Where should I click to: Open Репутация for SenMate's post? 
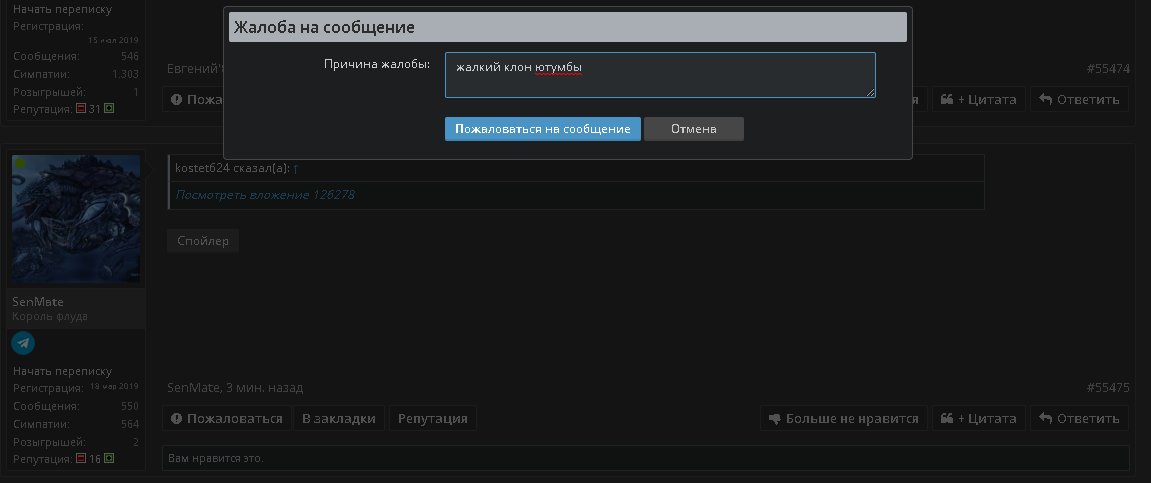(432, 418)
